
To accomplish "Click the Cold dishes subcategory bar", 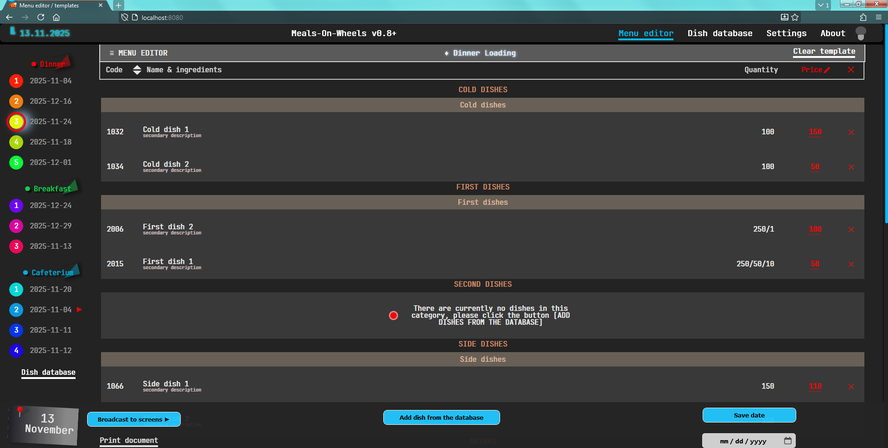I will [x=483, y=105].
